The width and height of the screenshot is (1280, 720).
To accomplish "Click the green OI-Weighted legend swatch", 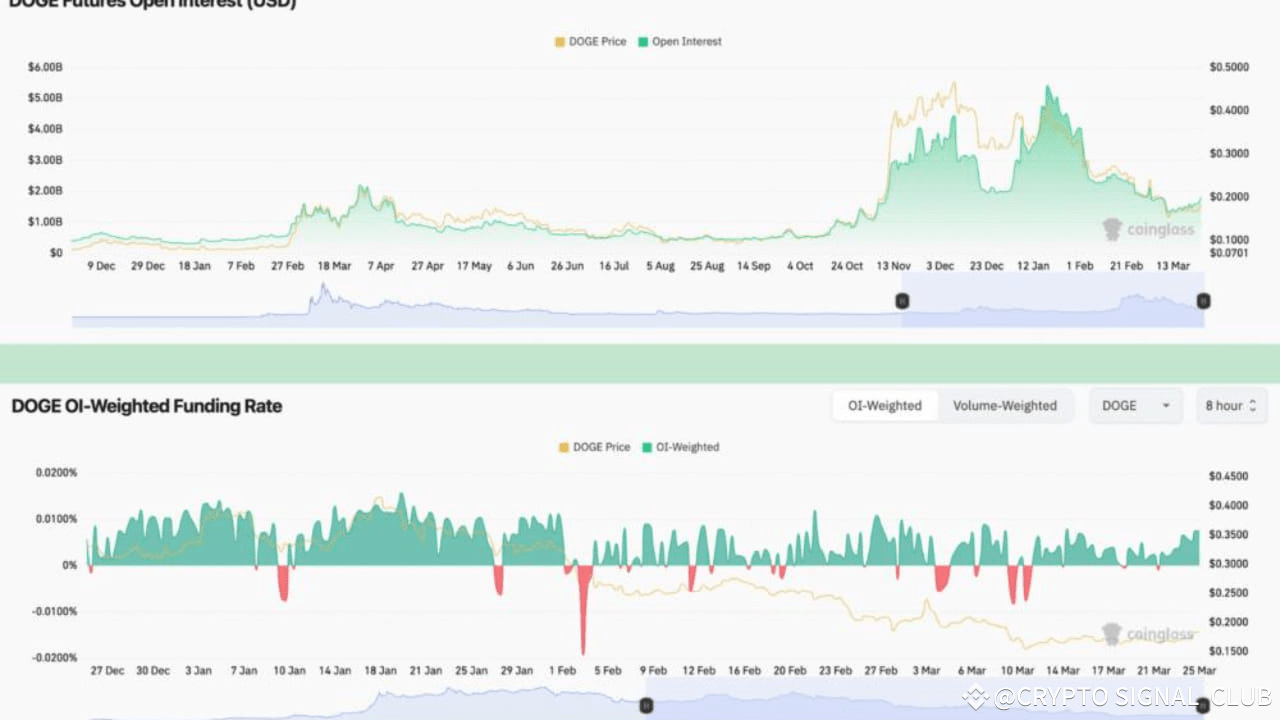I will click(x=646, y=447).
